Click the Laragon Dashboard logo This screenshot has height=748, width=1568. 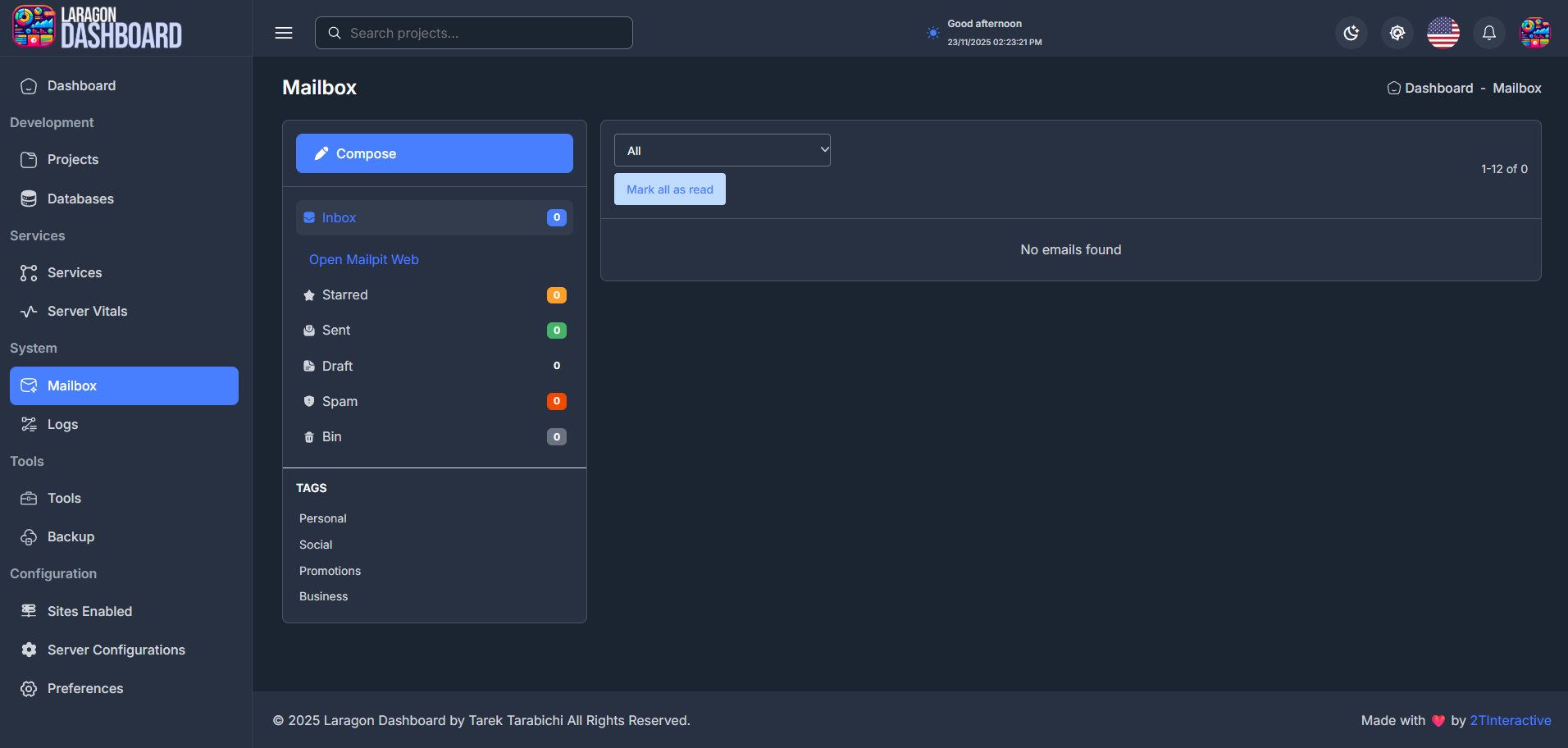click(x=96, y=27)
